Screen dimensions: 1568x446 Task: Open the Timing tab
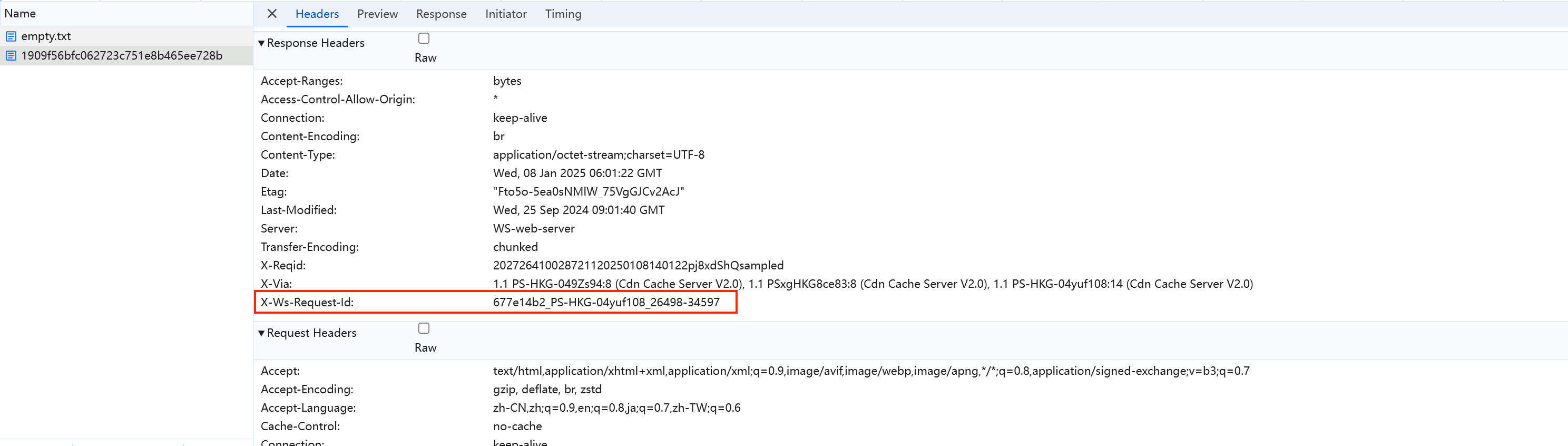click(563, 14)
